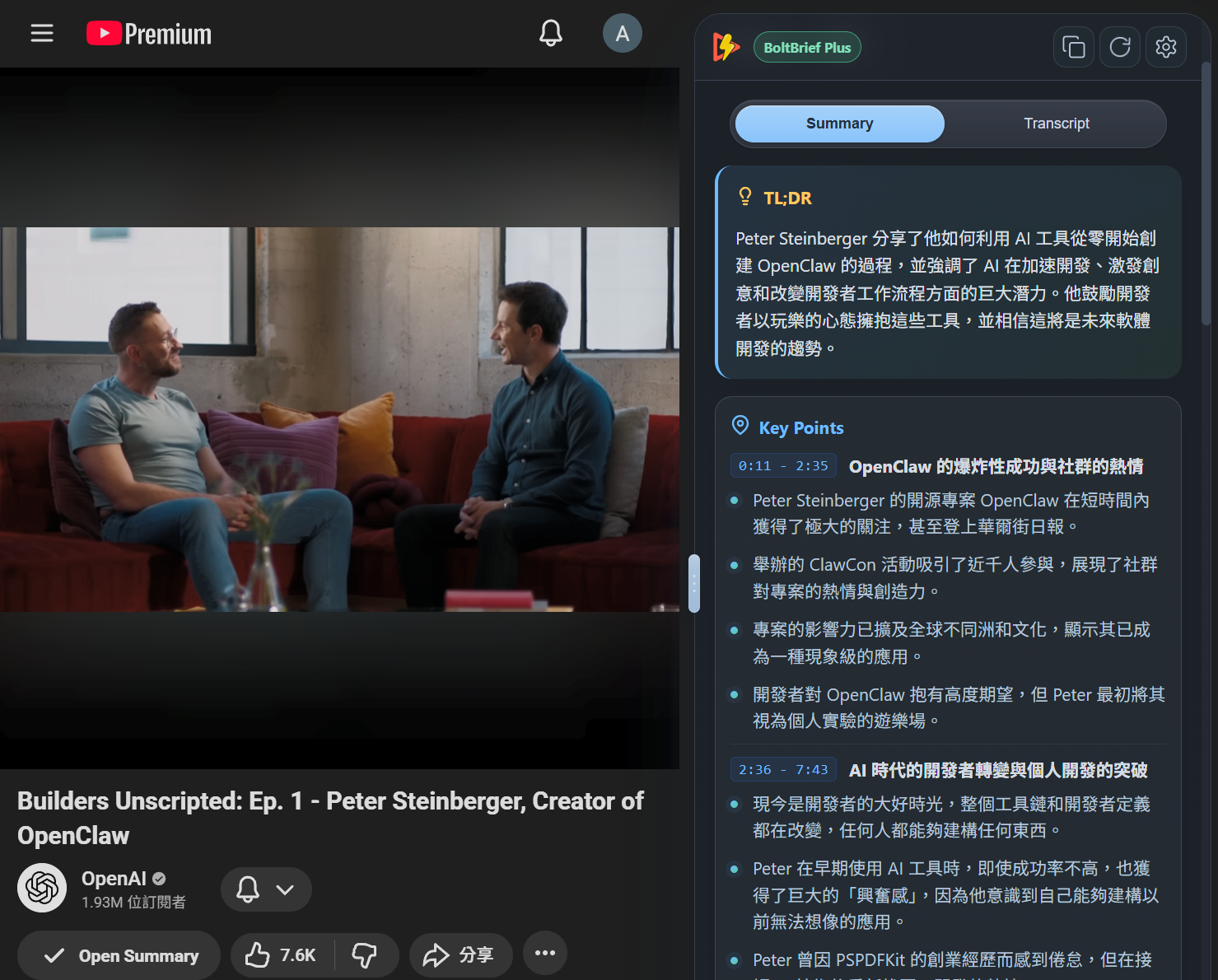Open the YouTube hamburger guide menu

tap(42, 33)
